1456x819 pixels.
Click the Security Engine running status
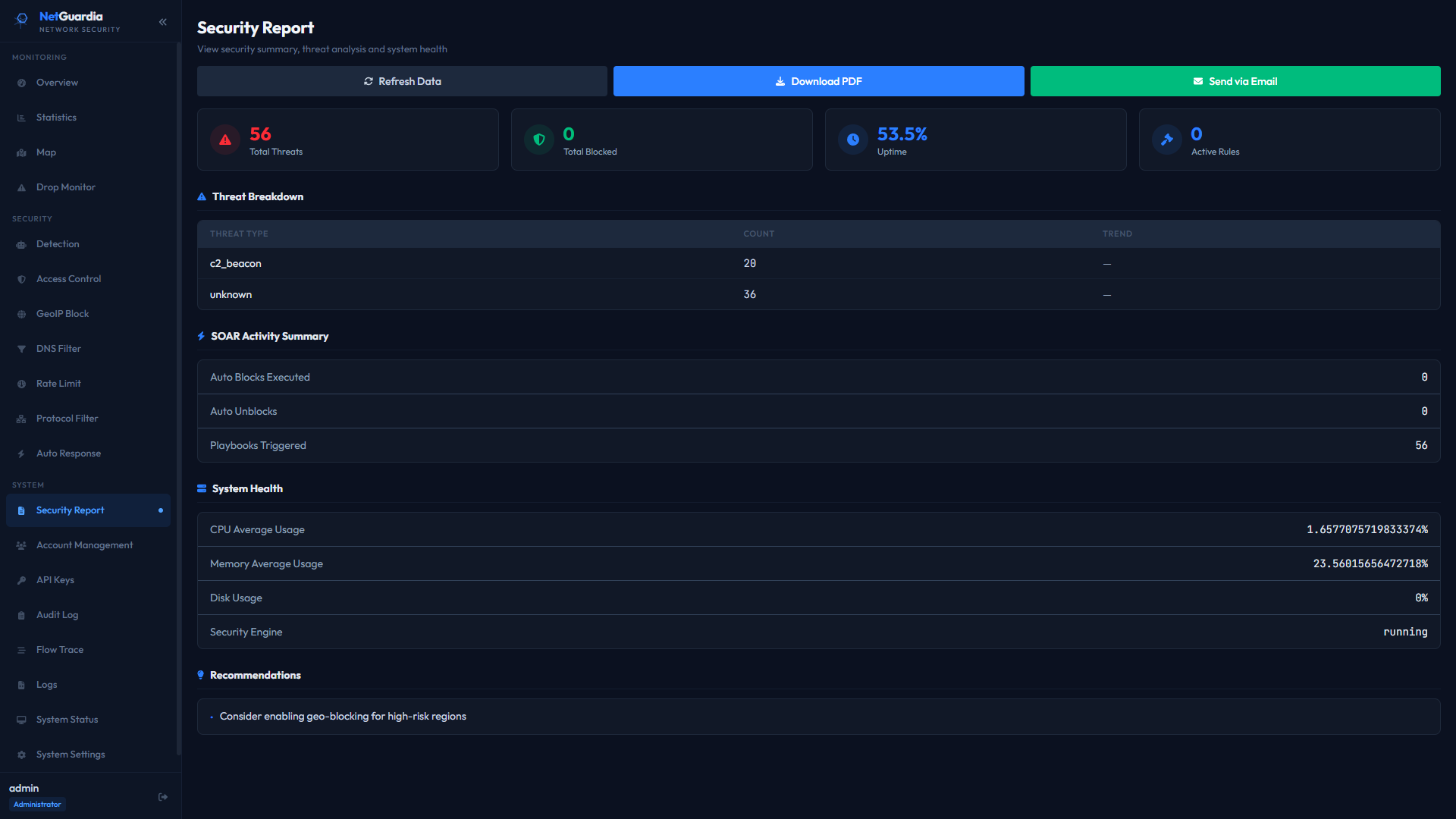tap(1405, 632)
